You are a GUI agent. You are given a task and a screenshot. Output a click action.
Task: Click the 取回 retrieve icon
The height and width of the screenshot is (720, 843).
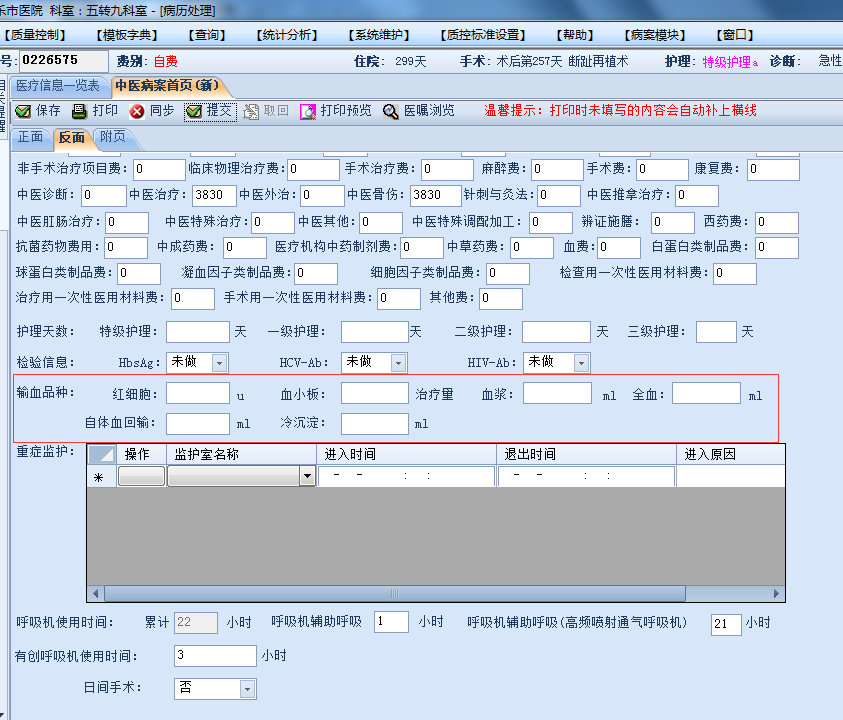[251, 111]
